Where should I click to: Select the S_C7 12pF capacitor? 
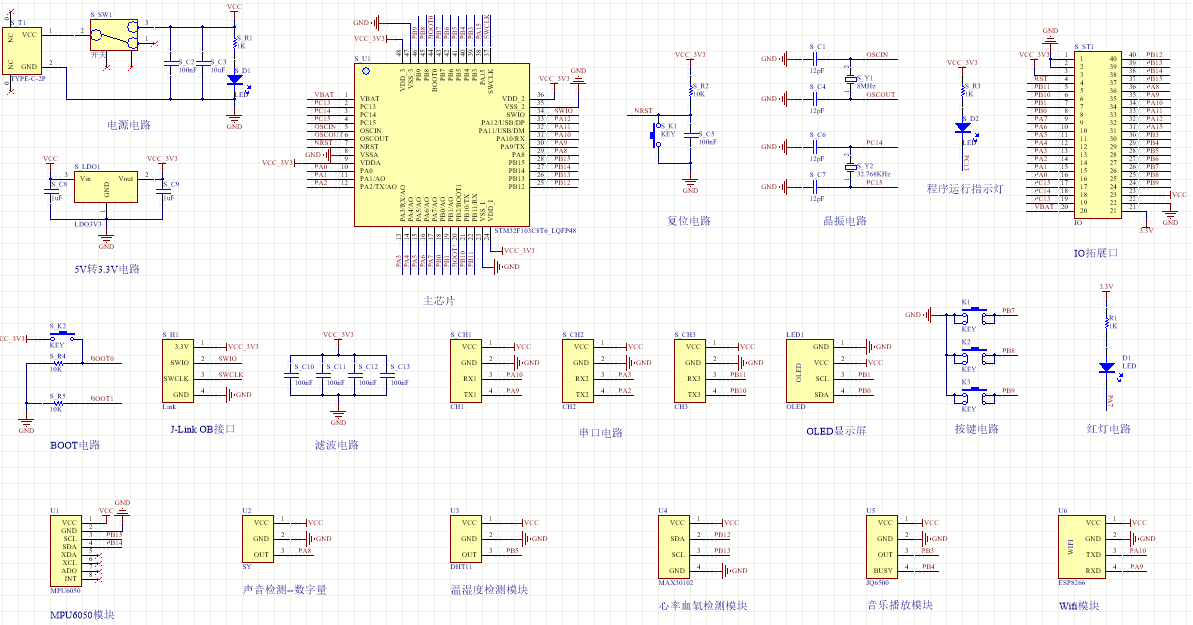[815, 187]
